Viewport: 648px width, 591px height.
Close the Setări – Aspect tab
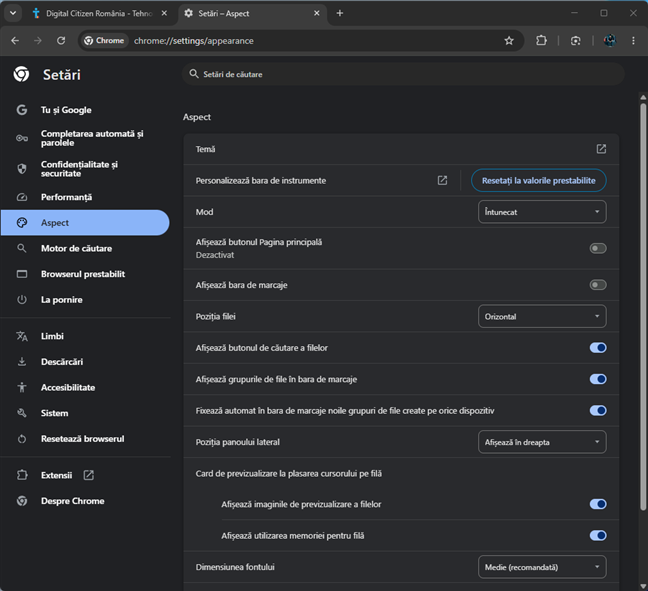(317, 13)
